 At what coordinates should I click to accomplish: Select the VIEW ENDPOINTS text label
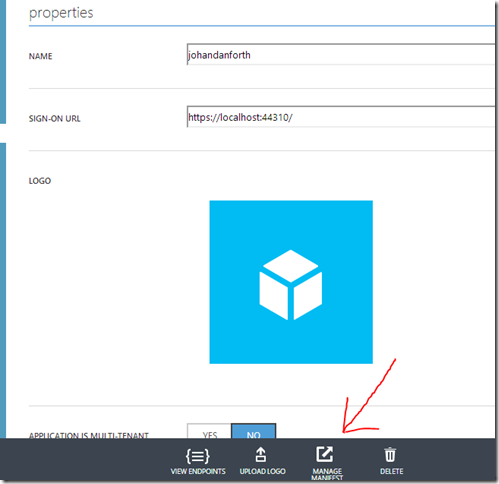coord(198,471)
